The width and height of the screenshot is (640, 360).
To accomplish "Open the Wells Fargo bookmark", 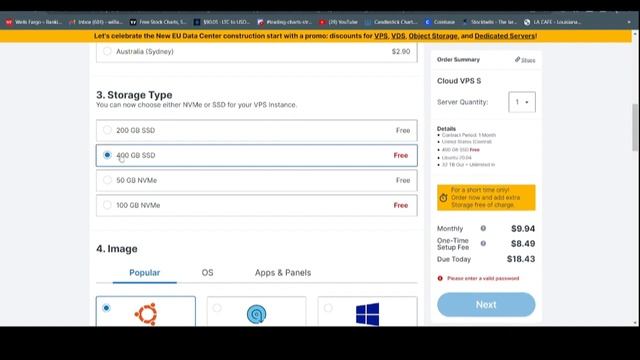I will (x=34, y=22).
